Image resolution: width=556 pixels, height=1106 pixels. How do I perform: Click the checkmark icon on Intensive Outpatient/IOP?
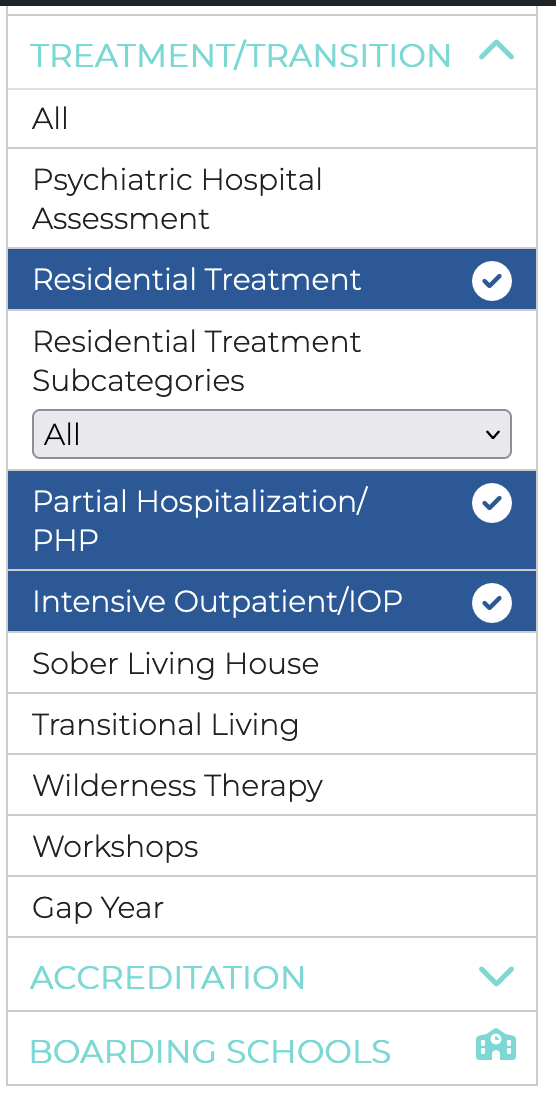(x=492, y=603)
